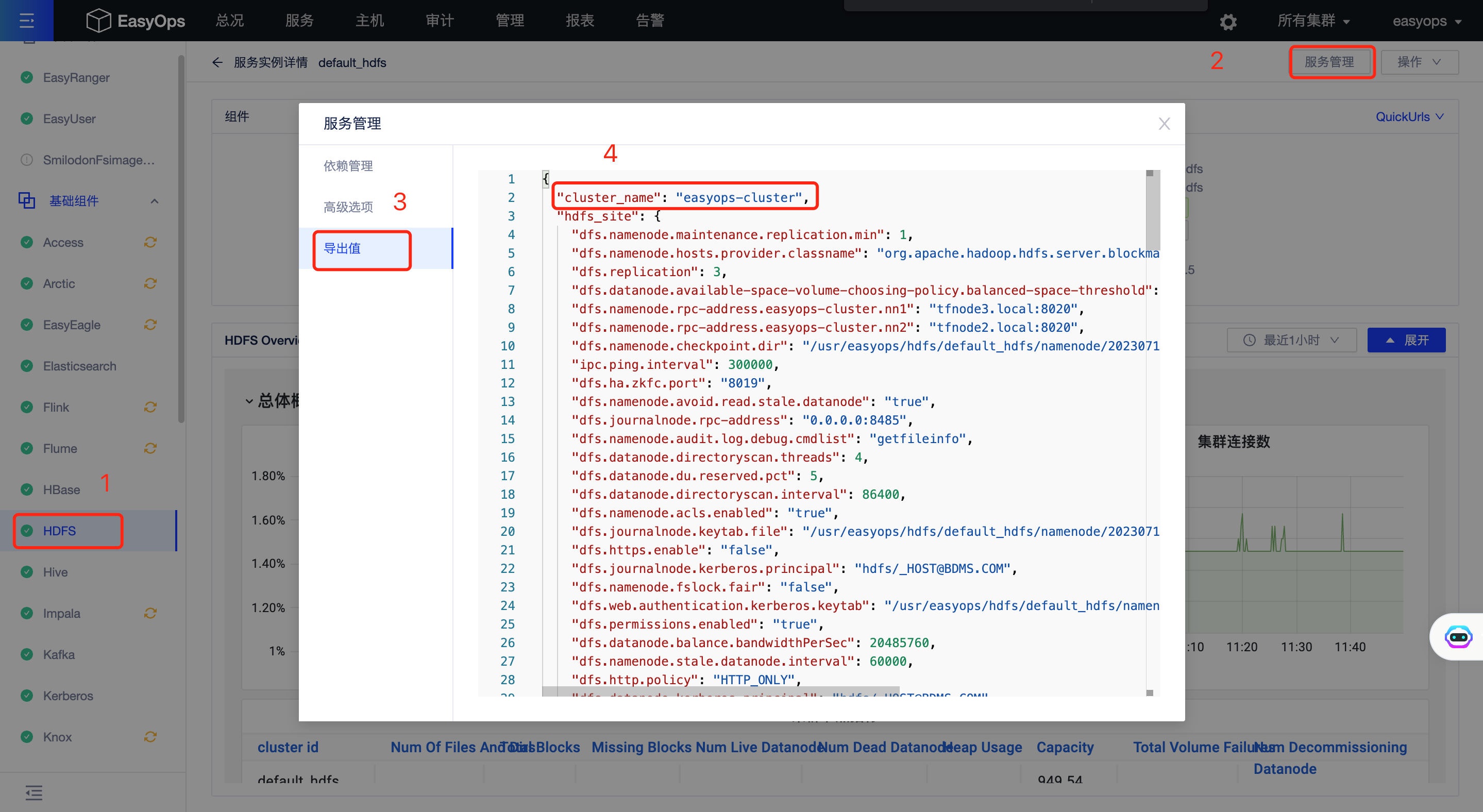Open the 主机 top menu
The image size is (1483, 812).
(369, 21)
